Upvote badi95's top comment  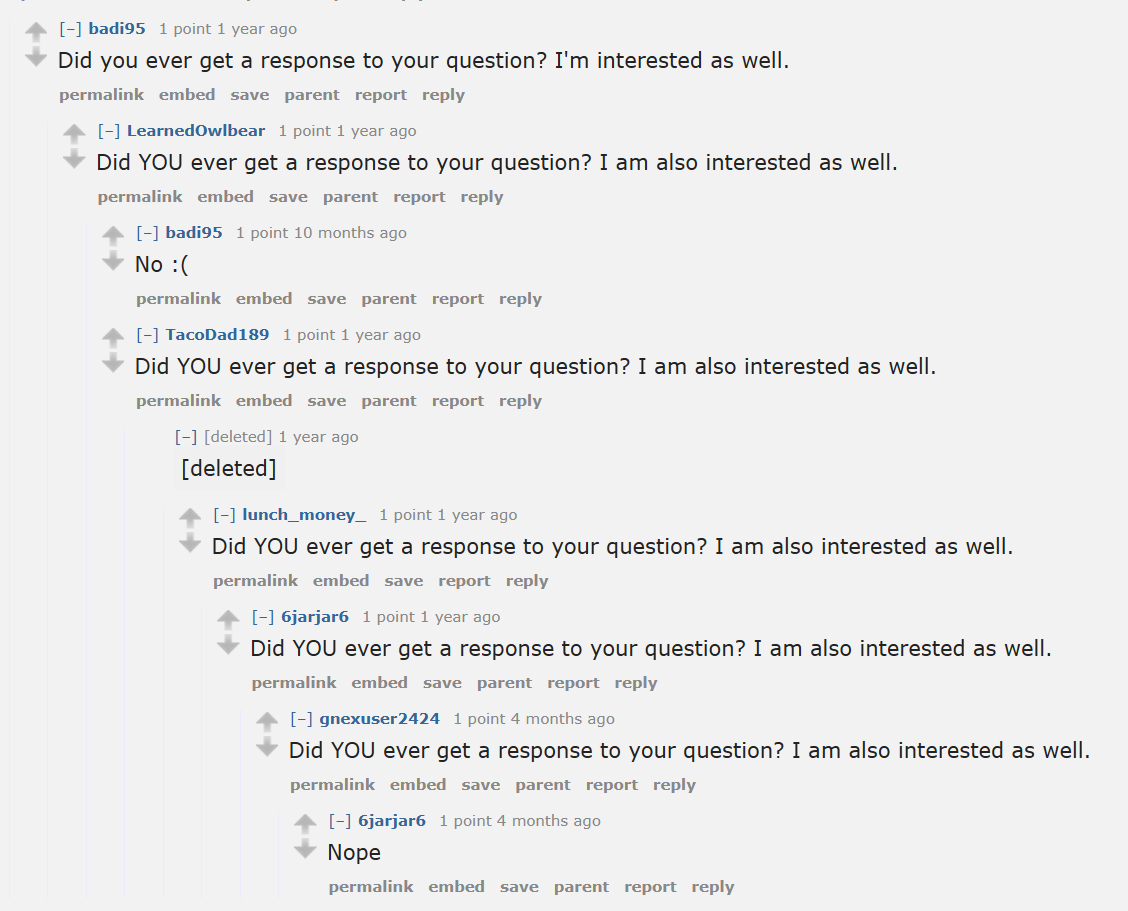click(x=36, y=32)
